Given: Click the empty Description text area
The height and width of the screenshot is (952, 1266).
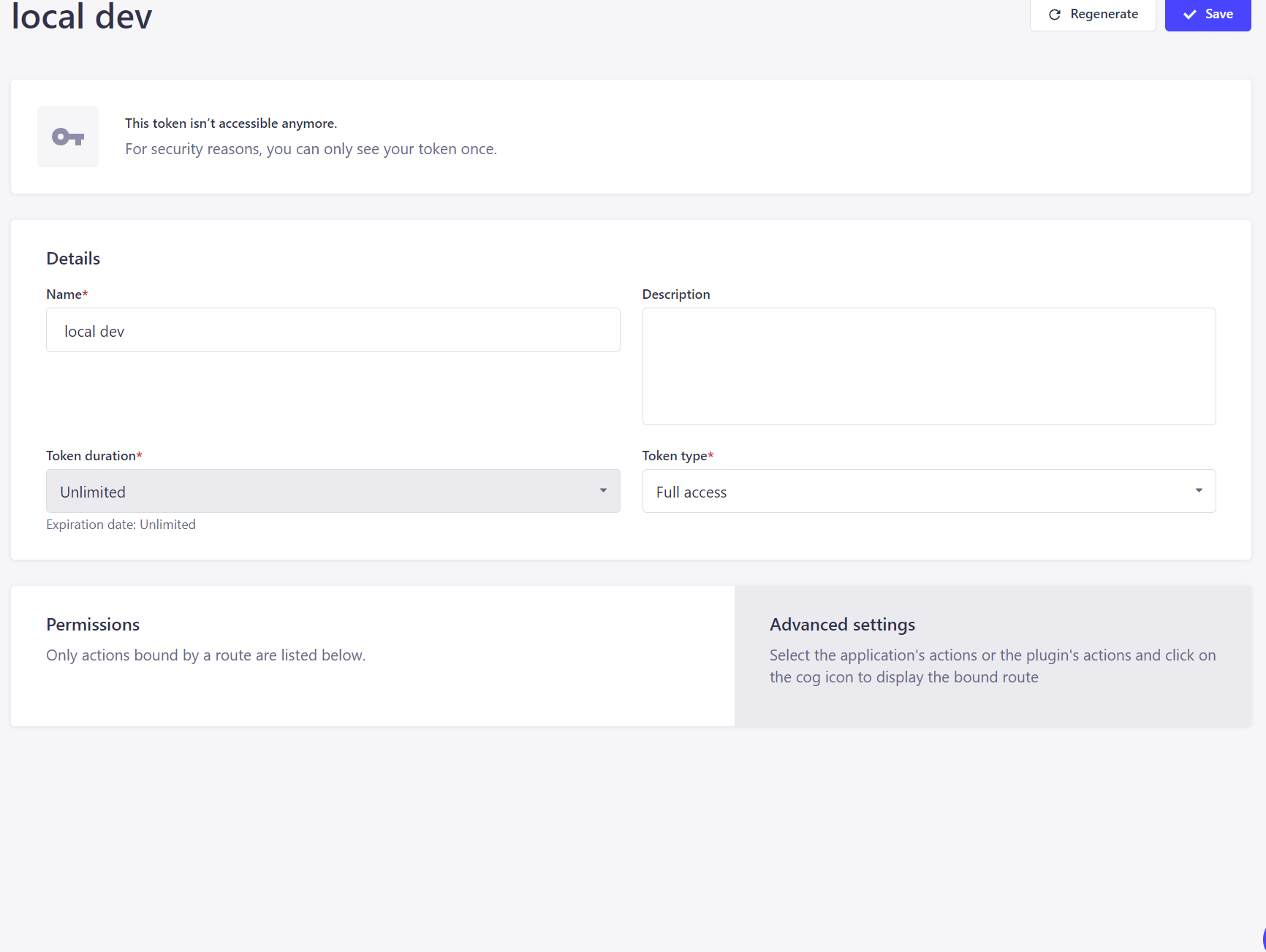Looking at the screenshot, I should pyautogui.click(x=928, y=365).
